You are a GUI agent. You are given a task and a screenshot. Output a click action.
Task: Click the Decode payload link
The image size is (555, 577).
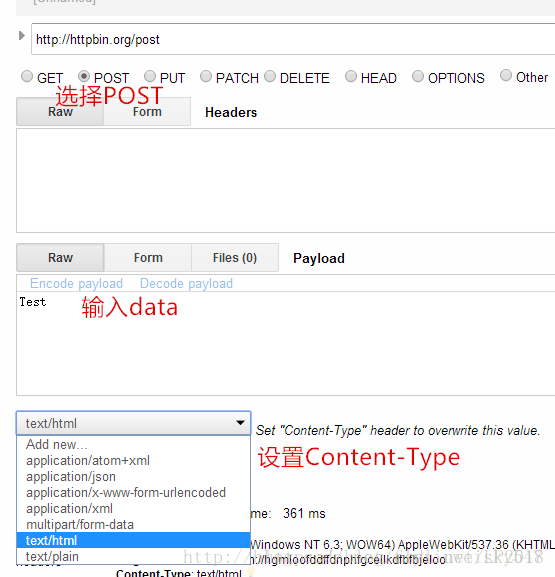click(186, 283)
